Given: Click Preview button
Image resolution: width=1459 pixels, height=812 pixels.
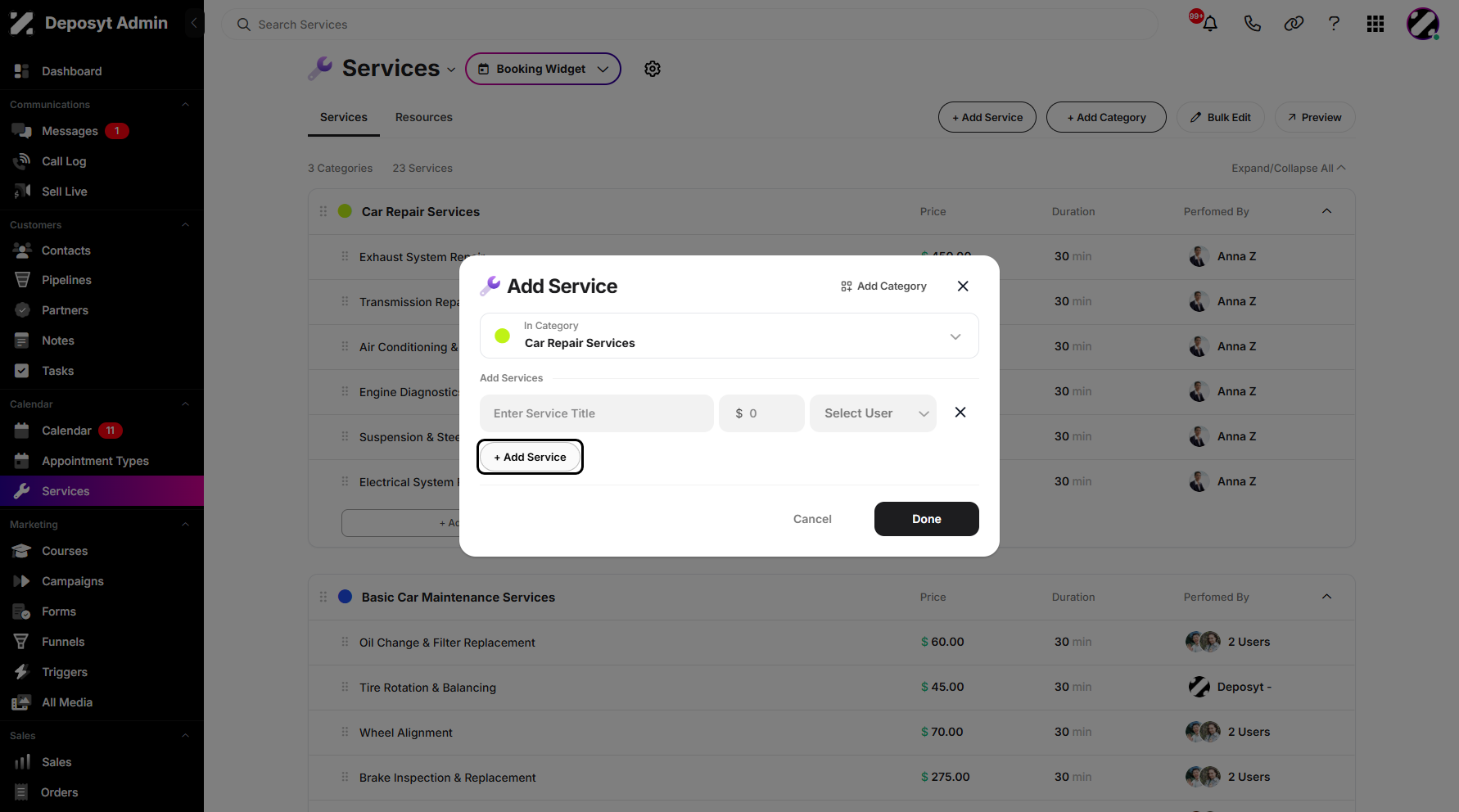Looking at the screenshot, I should tap(1314, 117).
